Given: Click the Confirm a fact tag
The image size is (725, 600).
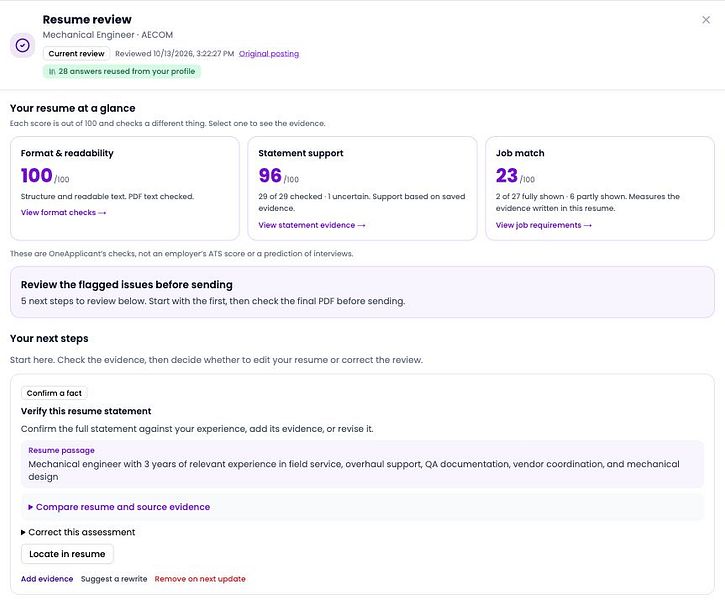Looking at the screenshot, I should click(54, 393).
